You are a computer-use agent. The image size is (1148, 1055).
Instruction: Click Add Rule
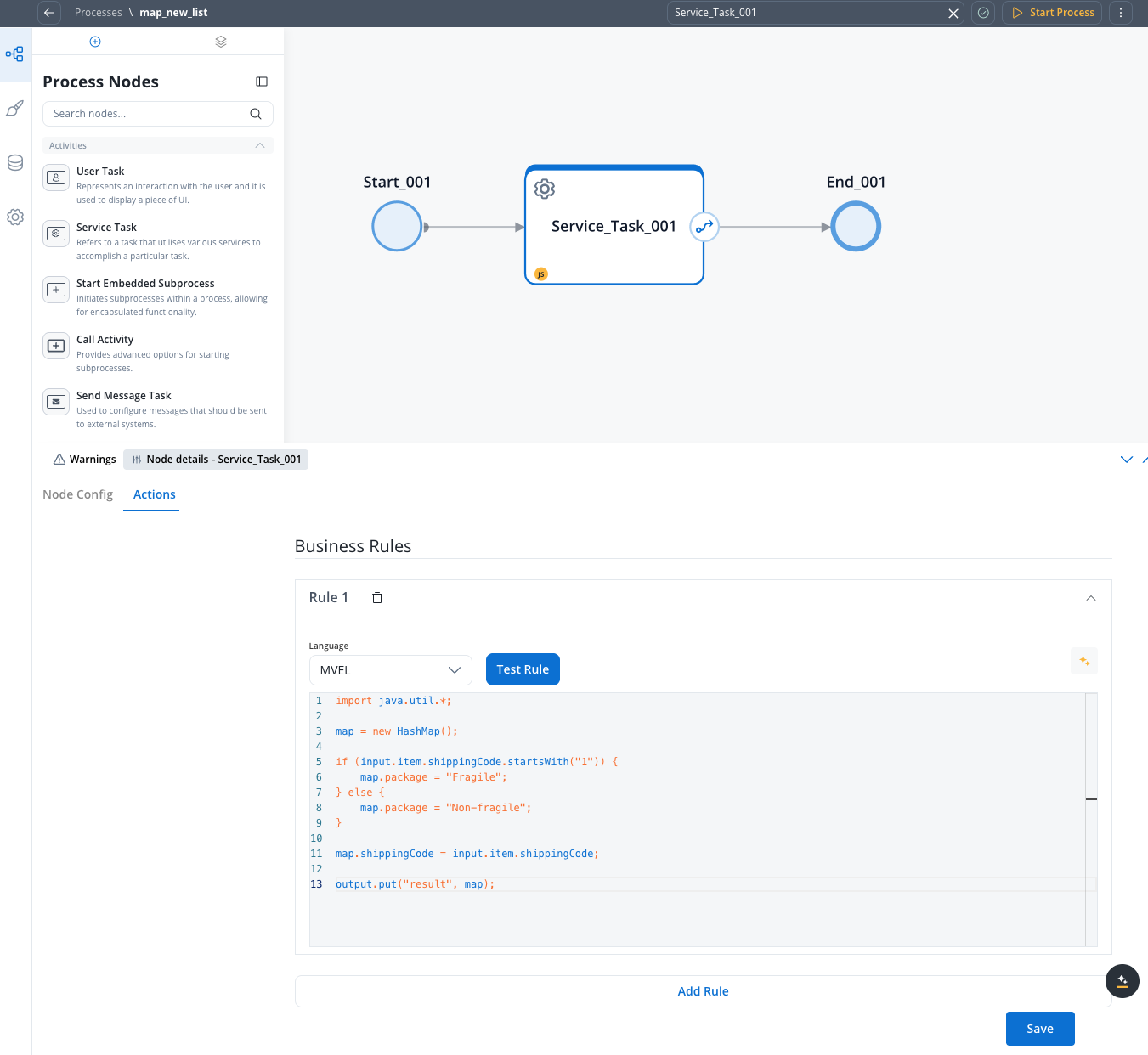[703, 991]
